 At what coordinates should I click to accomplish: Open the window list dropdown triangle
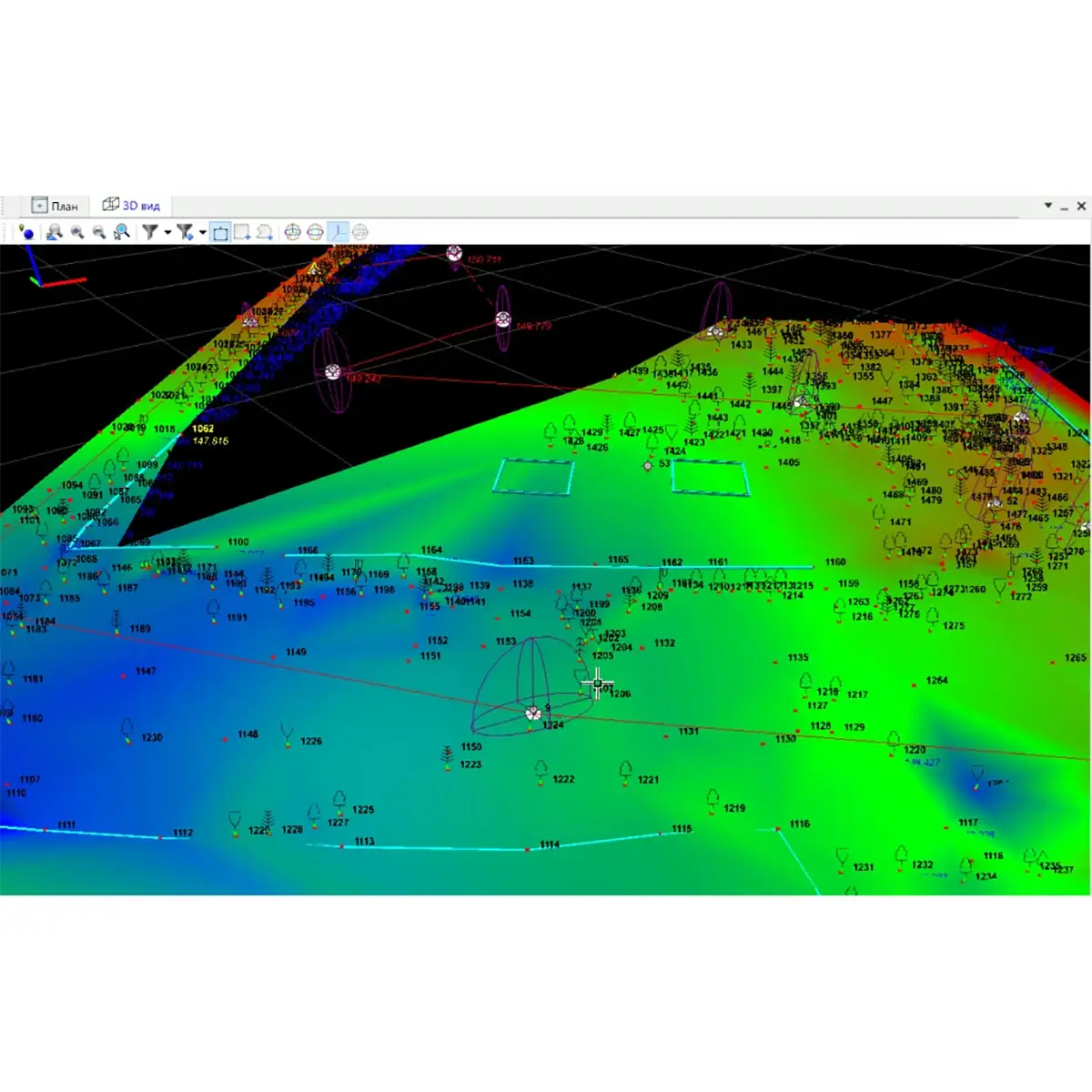click(1047, 206)
